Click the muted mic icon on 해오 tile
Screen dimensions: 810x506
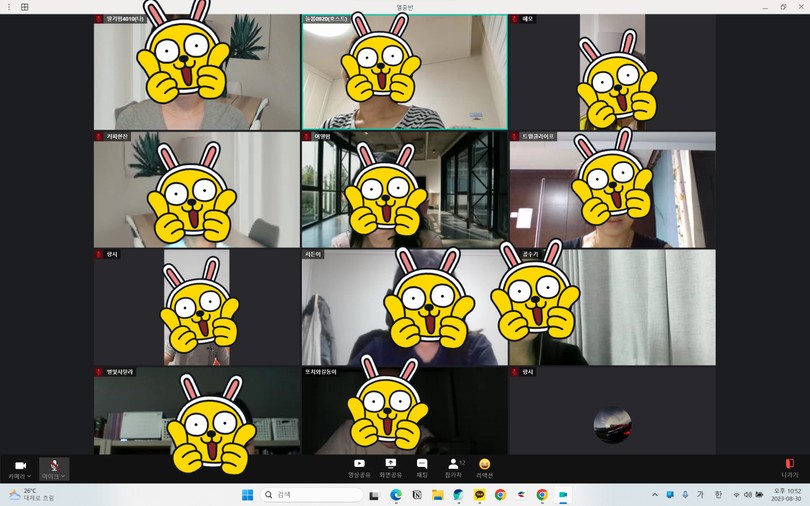pos(515,19)
